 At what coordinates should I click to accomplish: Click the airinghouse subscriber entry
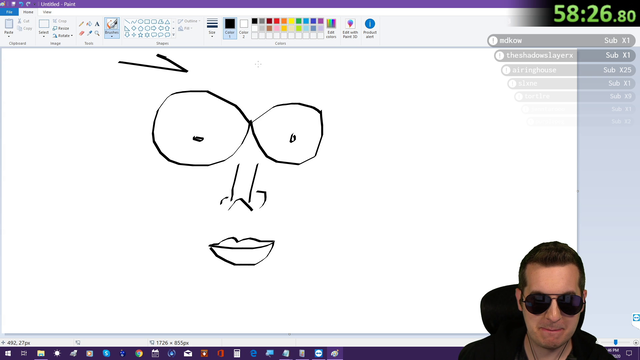(568, 70)
